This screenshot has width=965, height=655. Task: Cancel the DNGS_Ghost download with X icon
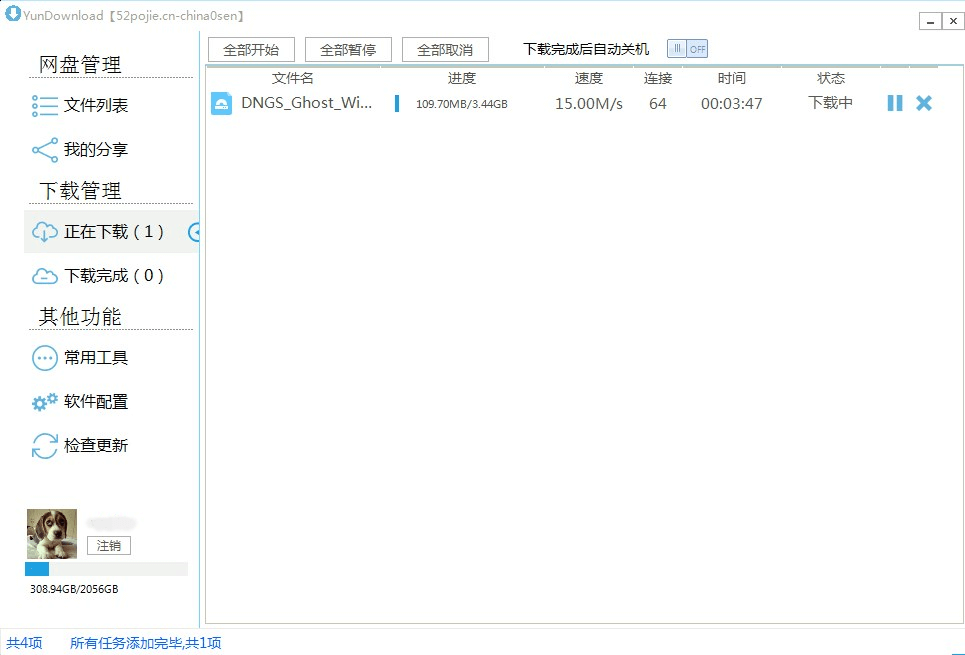[x=924, y=103]
